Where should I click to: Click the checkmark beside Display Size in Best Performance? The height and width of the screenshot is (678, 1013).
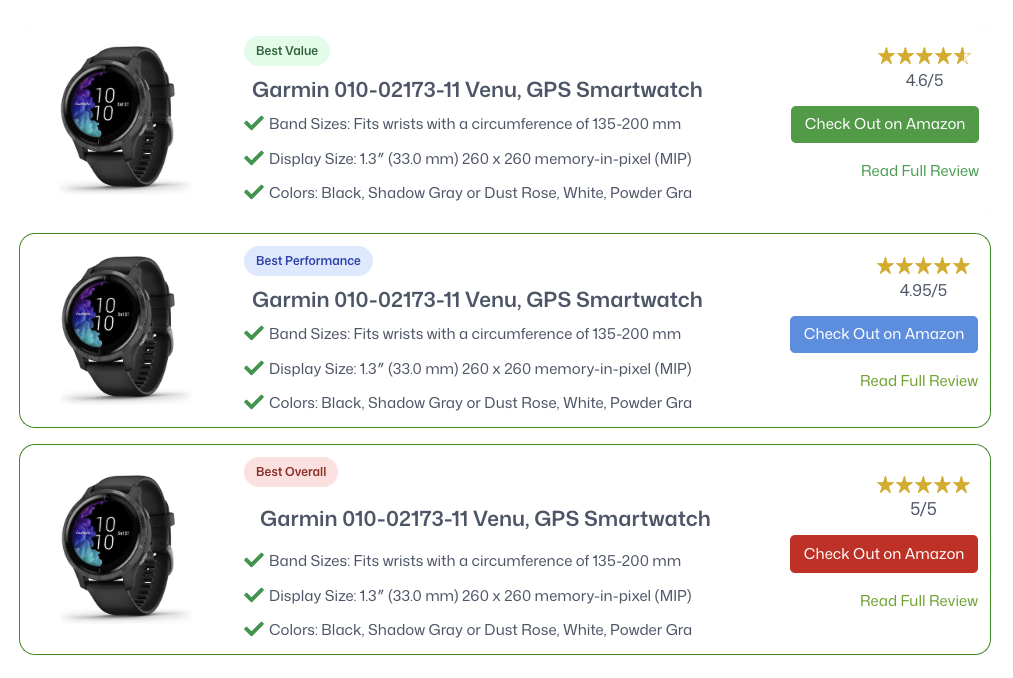tap(254, 368)
